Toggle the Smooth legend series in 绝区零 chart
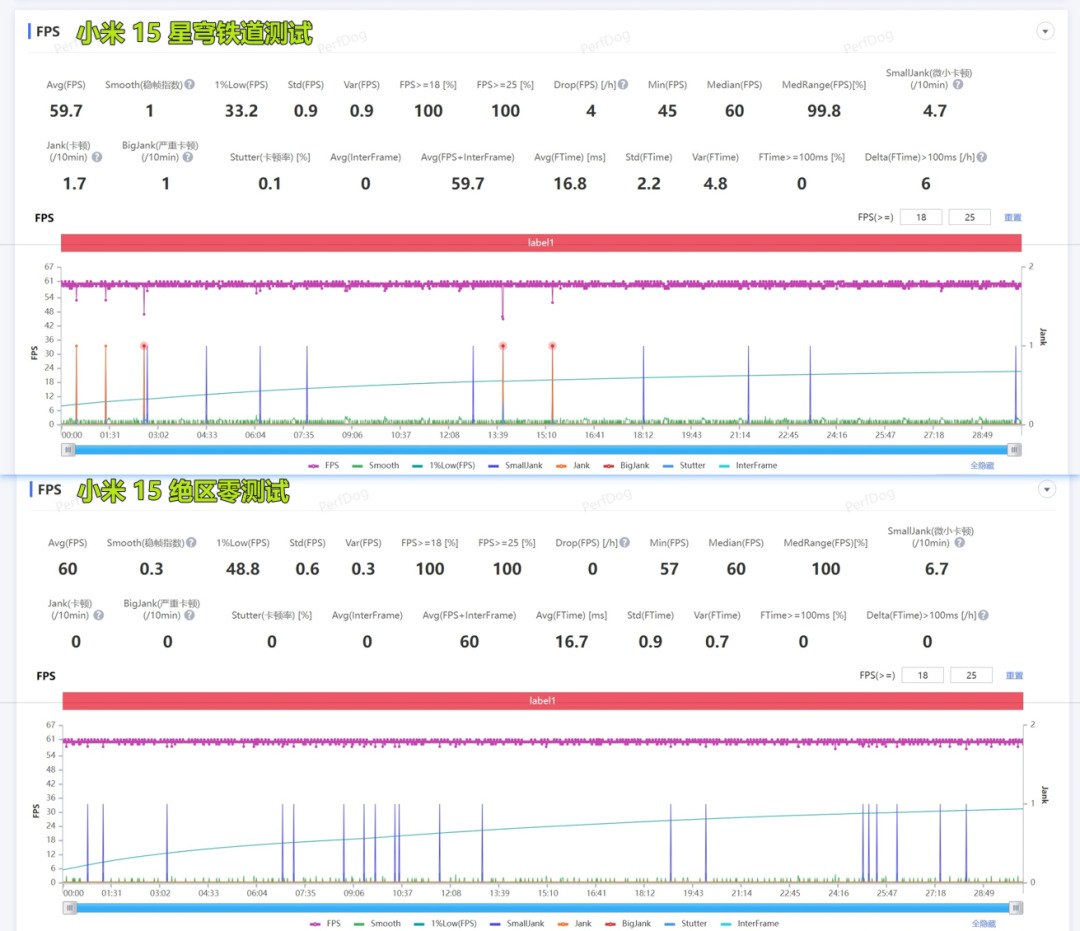This screenshot has height=931, width=1080. pyautogui.click(x=377, y=923)
